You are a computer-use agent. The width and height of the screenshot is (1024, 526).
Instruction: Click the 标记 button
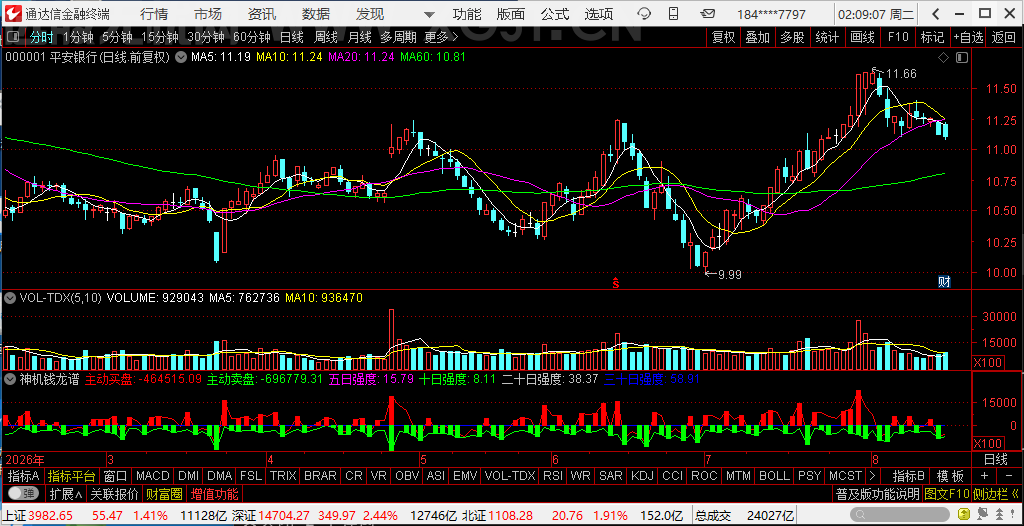[933, 38]
